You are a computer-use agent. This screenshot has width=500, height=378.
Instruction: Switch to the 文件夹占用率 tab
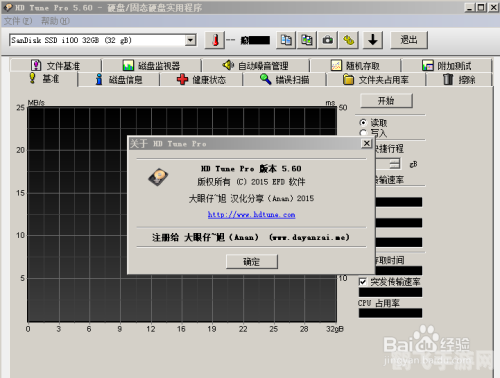376,80
